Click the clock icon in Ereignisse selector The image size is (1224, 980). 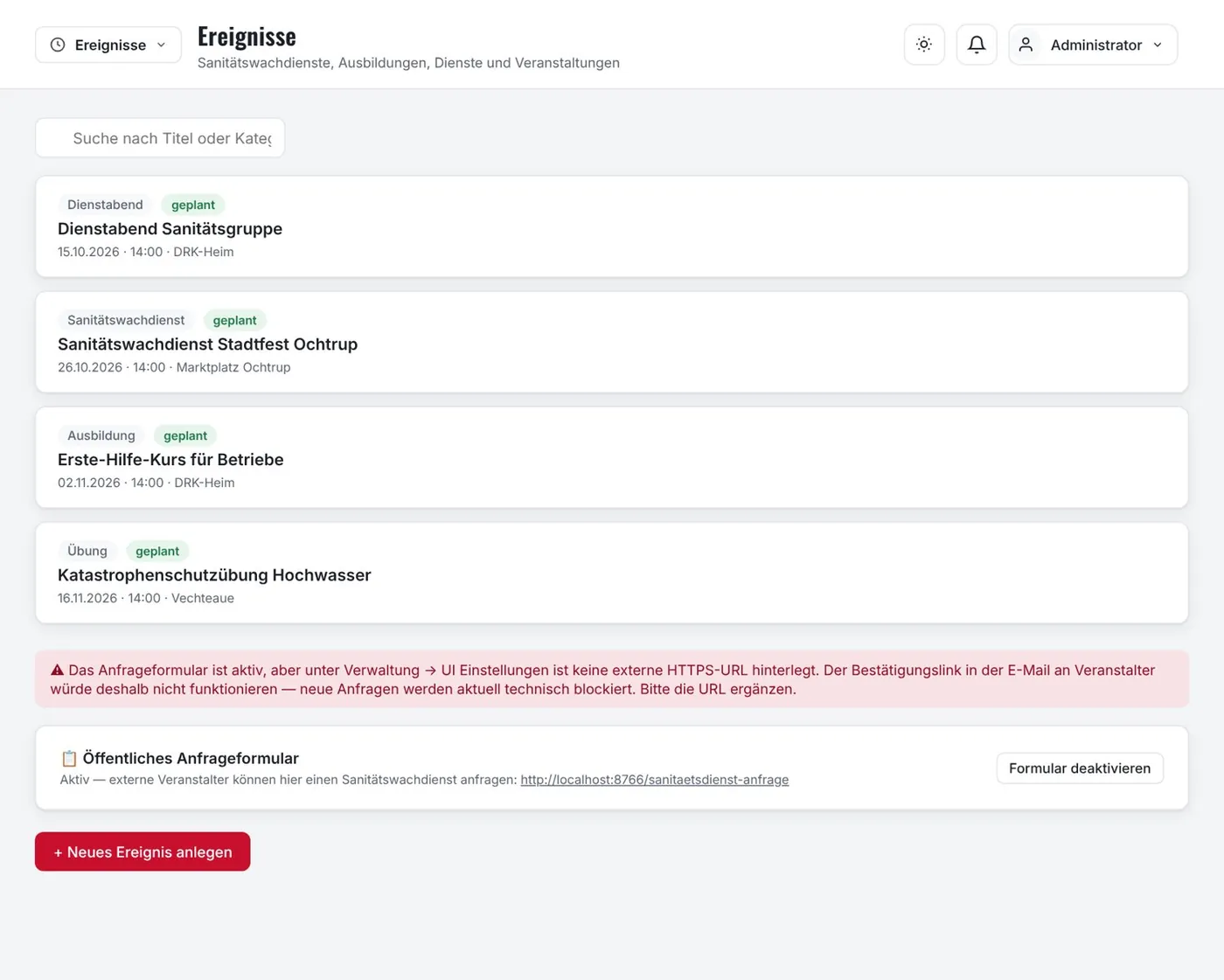point(58,45)
